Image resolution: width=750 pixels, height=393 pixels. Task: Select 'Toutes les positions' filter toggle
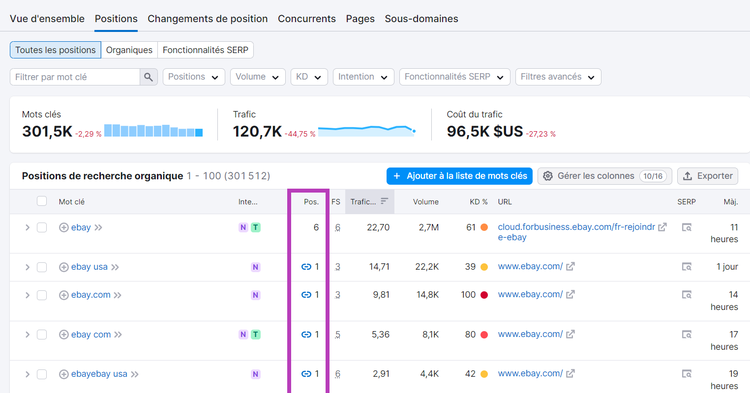pyautogui.click(x=55, y=50)
